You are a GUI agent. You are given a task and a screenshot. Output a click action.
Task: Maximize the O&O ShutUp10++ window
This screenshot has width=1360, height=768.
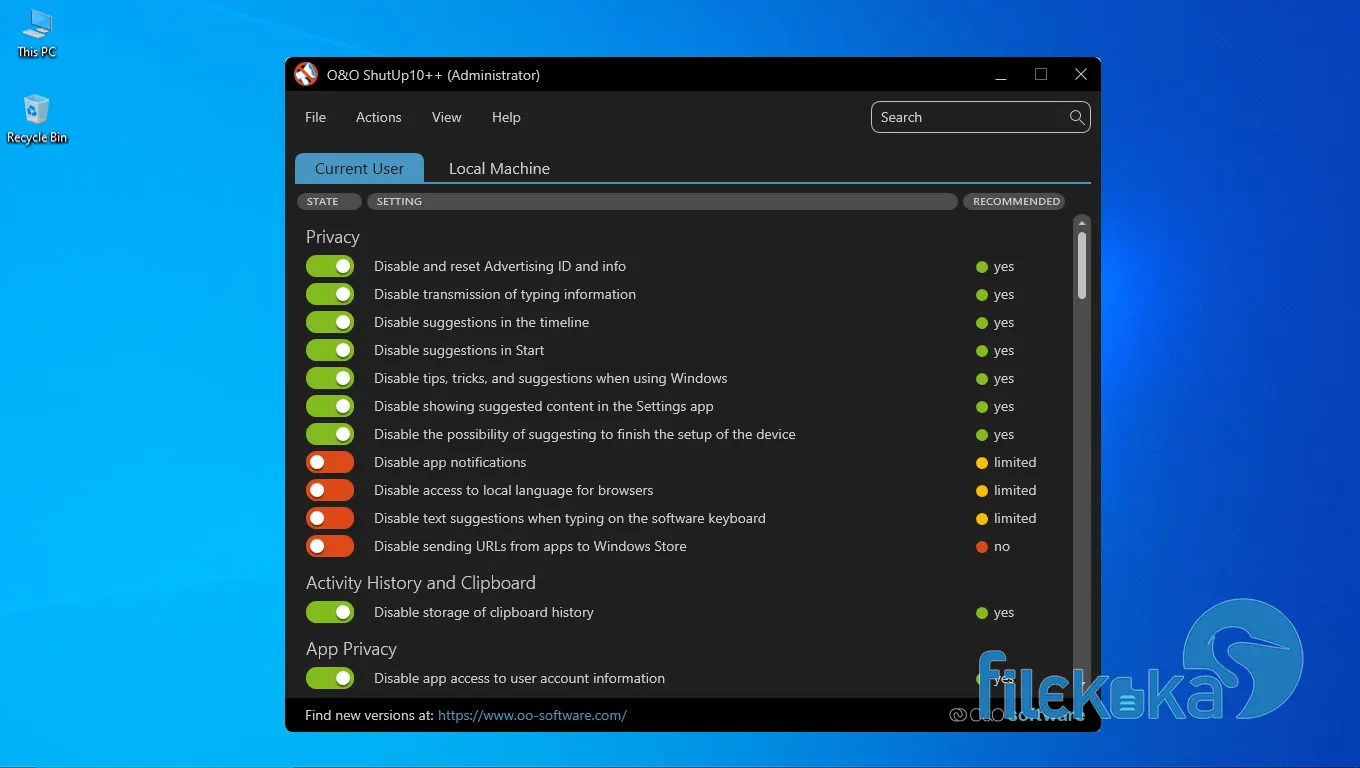coord(1041,75)
